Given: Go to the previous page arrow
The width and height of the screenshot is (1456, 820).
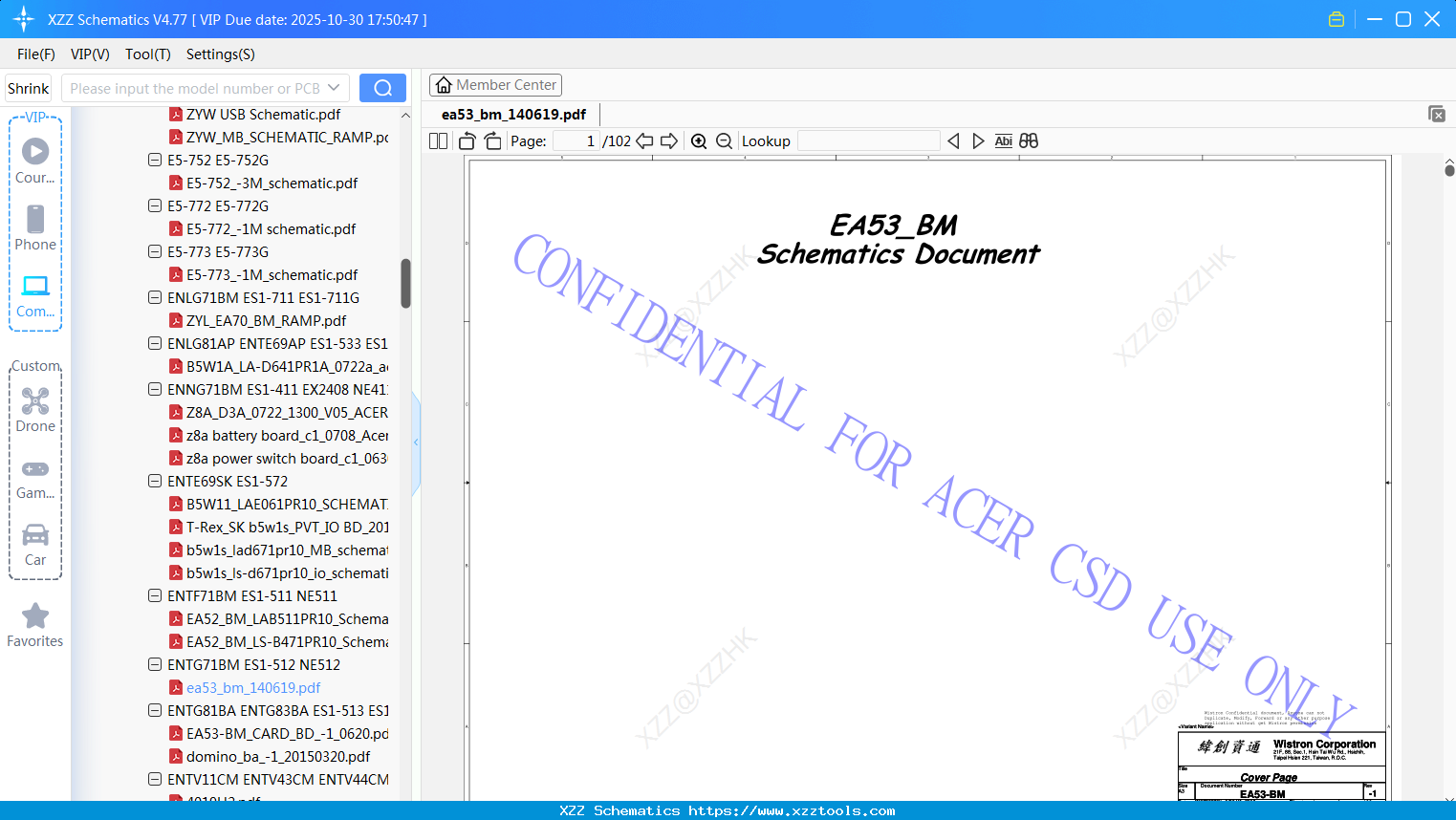Looking at the screenshot, I should [644, 140].
